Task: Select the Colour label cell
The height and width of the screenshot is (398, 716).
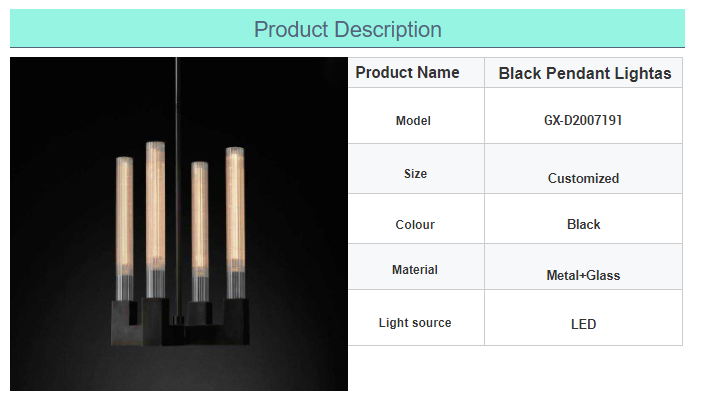Action: 416,219
